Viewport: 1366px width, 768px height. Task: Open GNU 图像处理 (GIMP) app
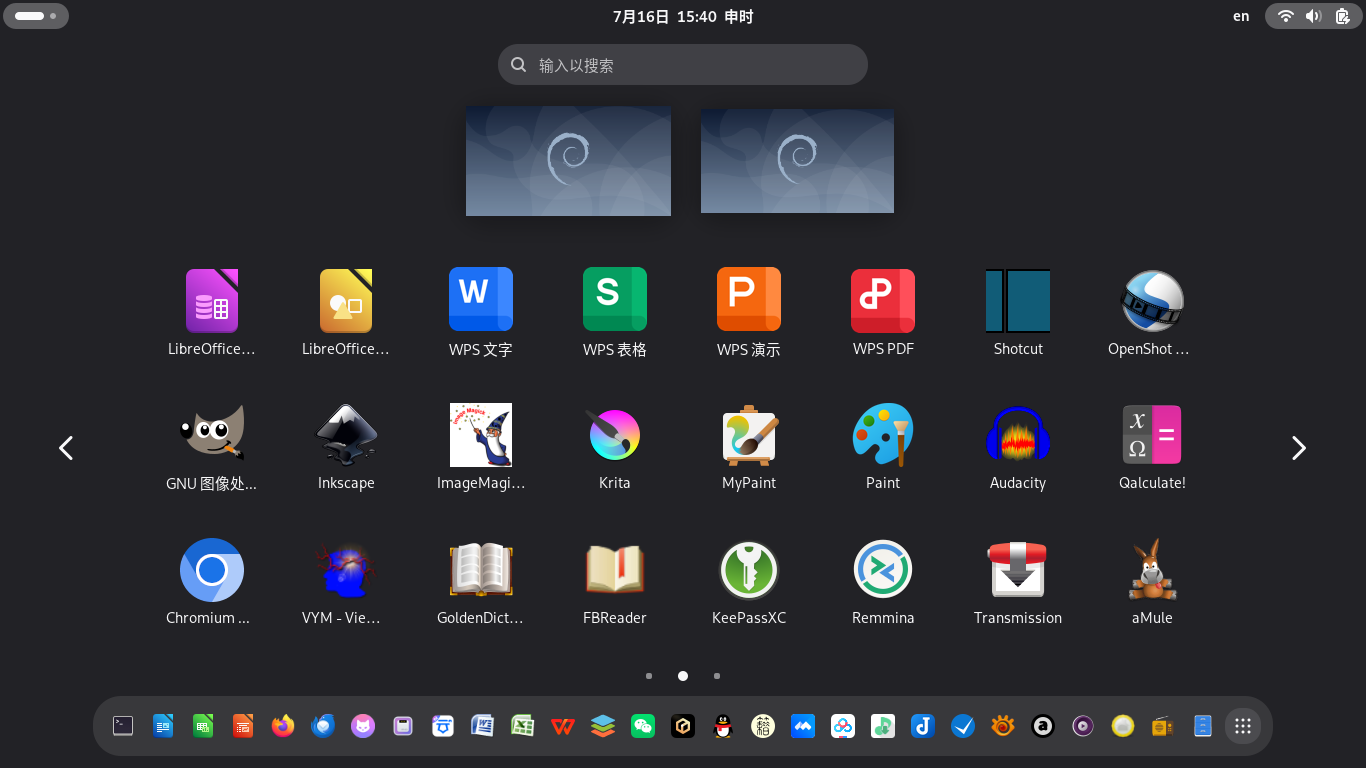tap(212, 435)
